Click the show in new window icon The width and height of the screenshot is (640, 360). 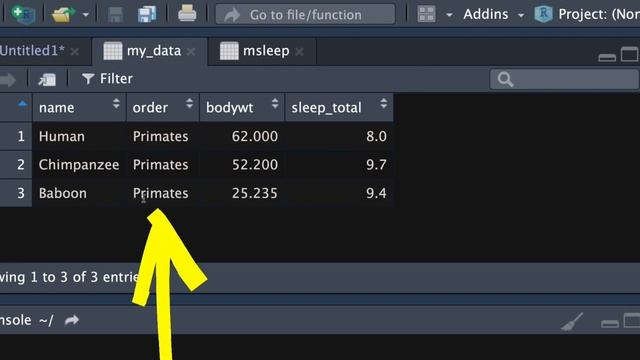(47, 79)
